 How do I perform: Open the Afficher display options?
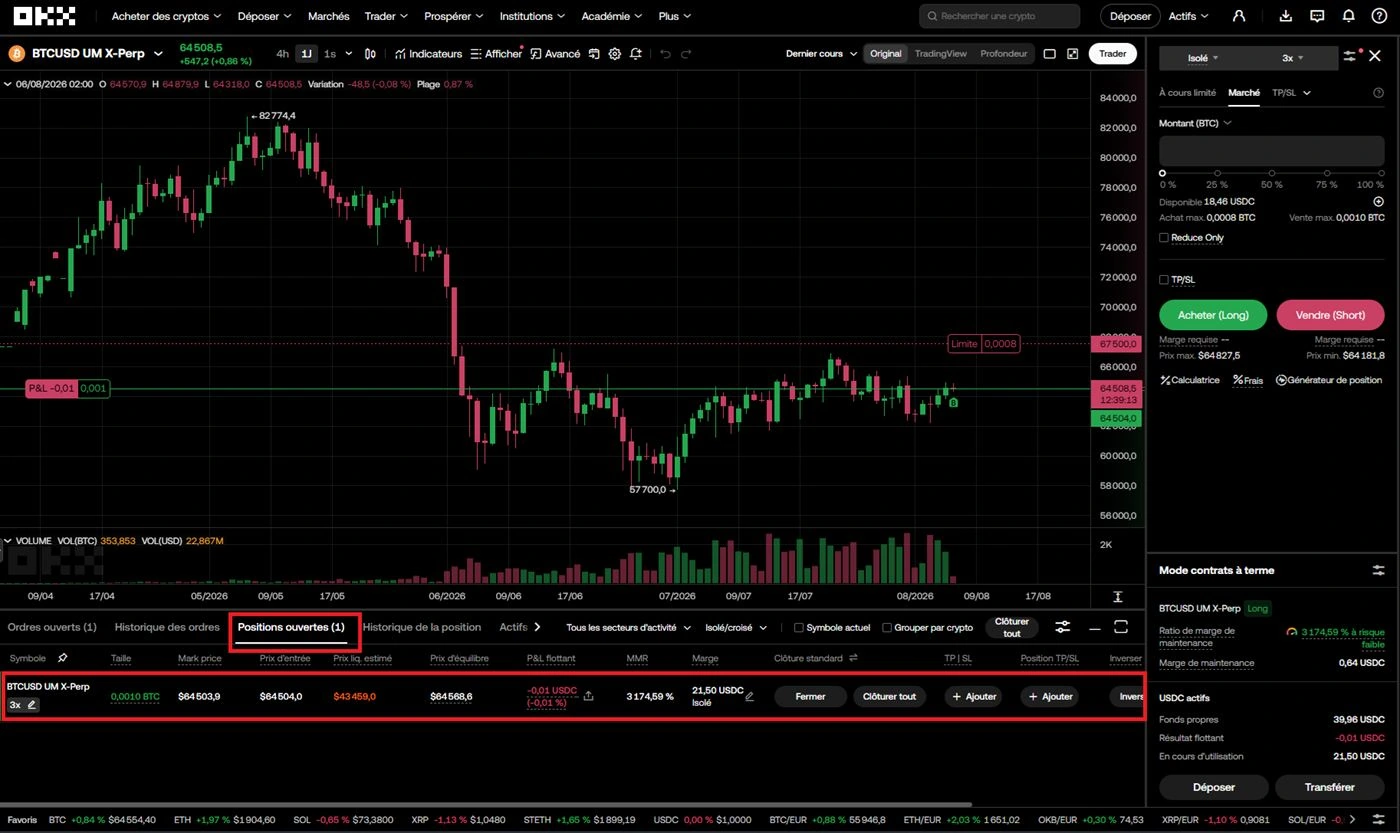[x=496, y=54]
